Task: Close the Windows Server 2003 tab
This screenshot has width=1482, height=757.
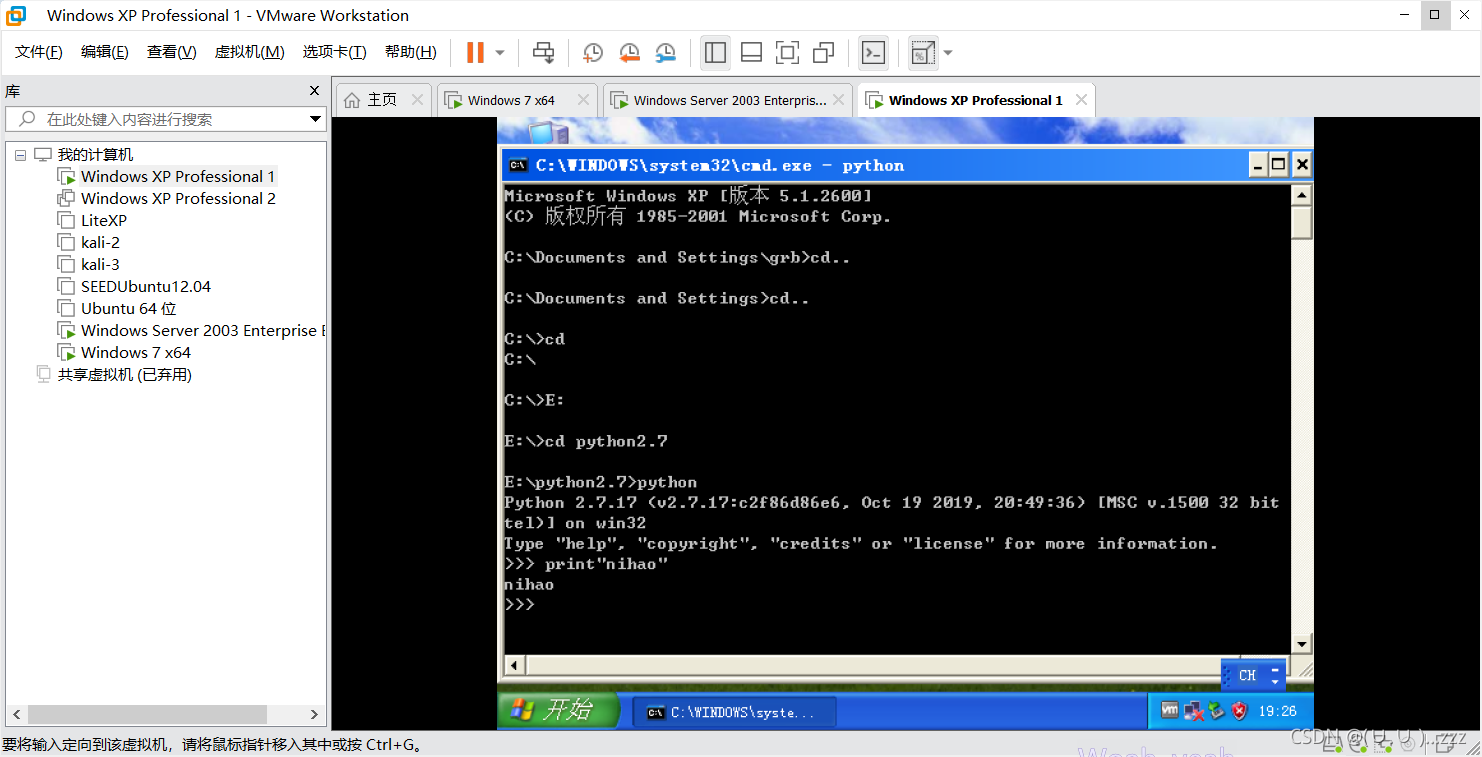Action: [x=838, y=100]
